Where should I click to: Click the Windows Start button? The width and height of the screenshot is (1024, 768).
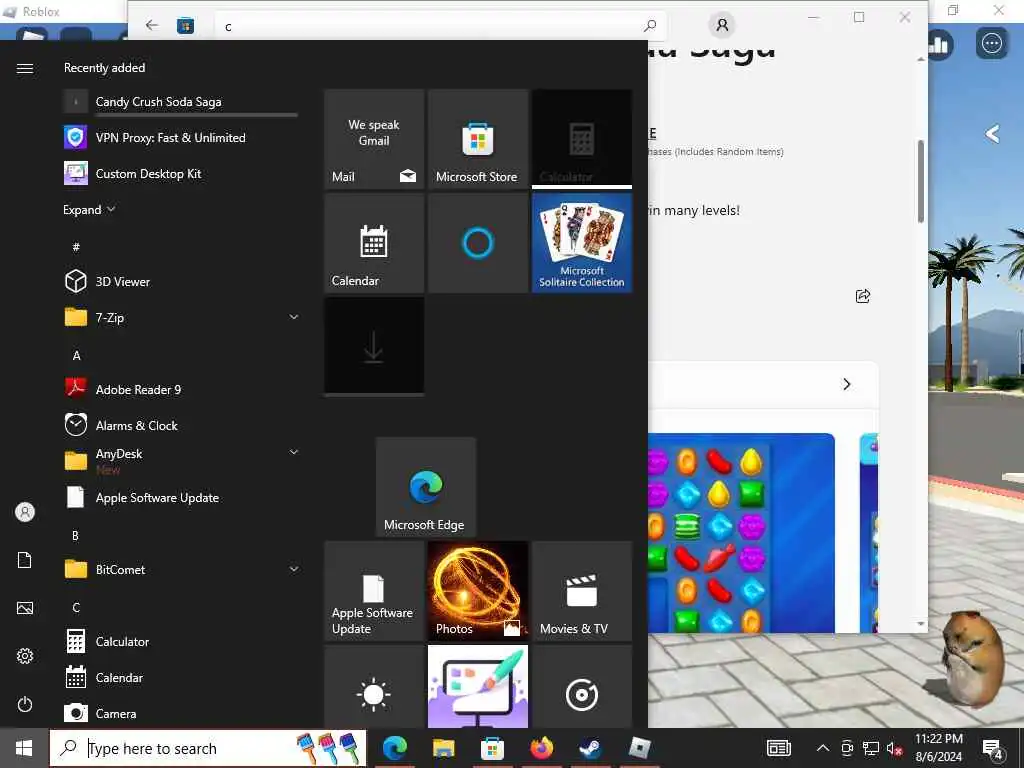(24, 748)
